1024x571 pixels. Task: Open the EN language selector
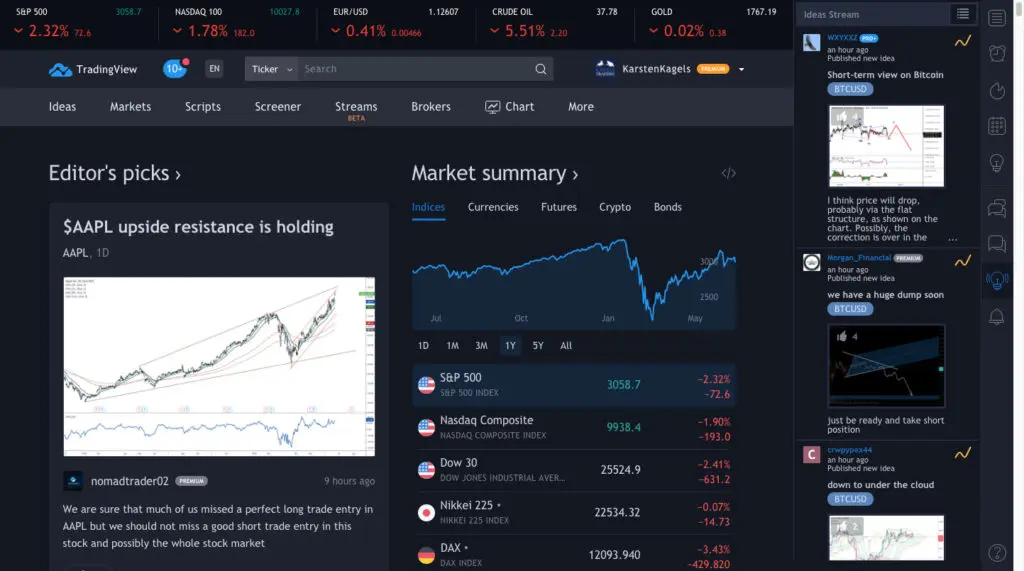(213, 69)
